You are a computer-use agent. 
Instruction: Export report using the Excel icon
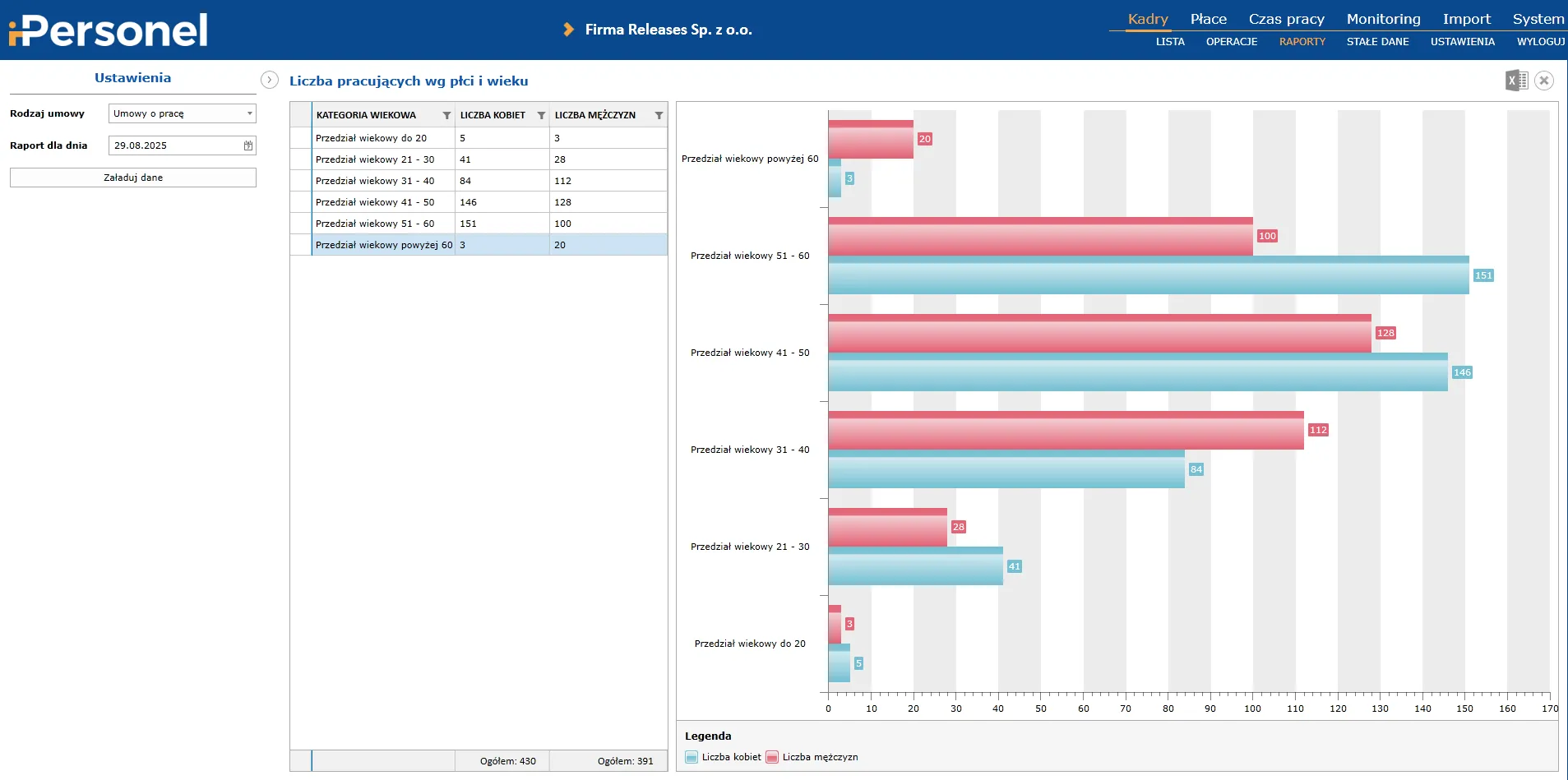[1516, 81]
